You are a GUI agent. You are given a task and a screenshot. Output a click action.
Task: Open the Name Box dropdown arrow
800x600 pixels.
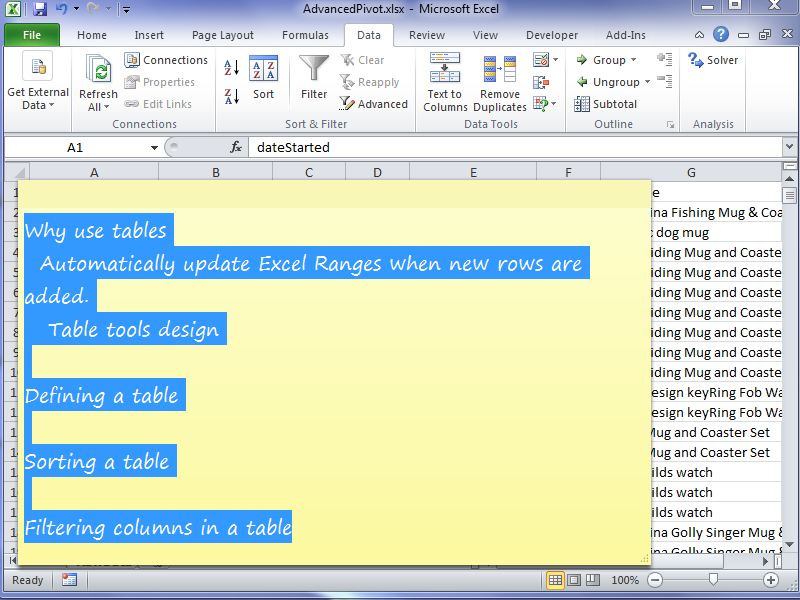pos(154,147)
